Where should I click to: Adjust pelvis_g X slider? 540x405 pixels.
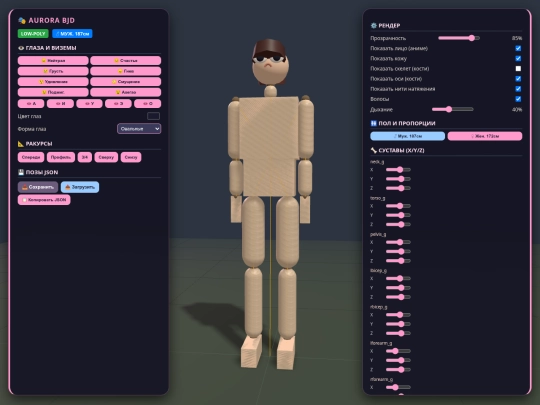[x=398, y=242]
